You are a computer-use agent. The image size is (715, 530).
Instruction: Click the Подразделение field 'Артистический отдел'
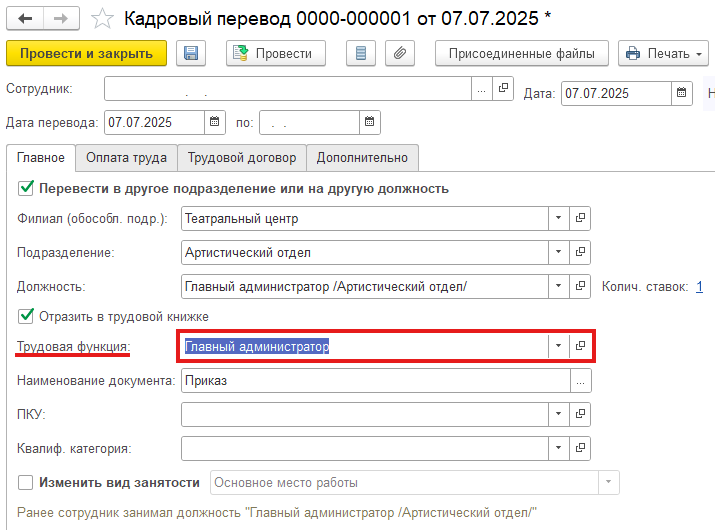(365, 252)
